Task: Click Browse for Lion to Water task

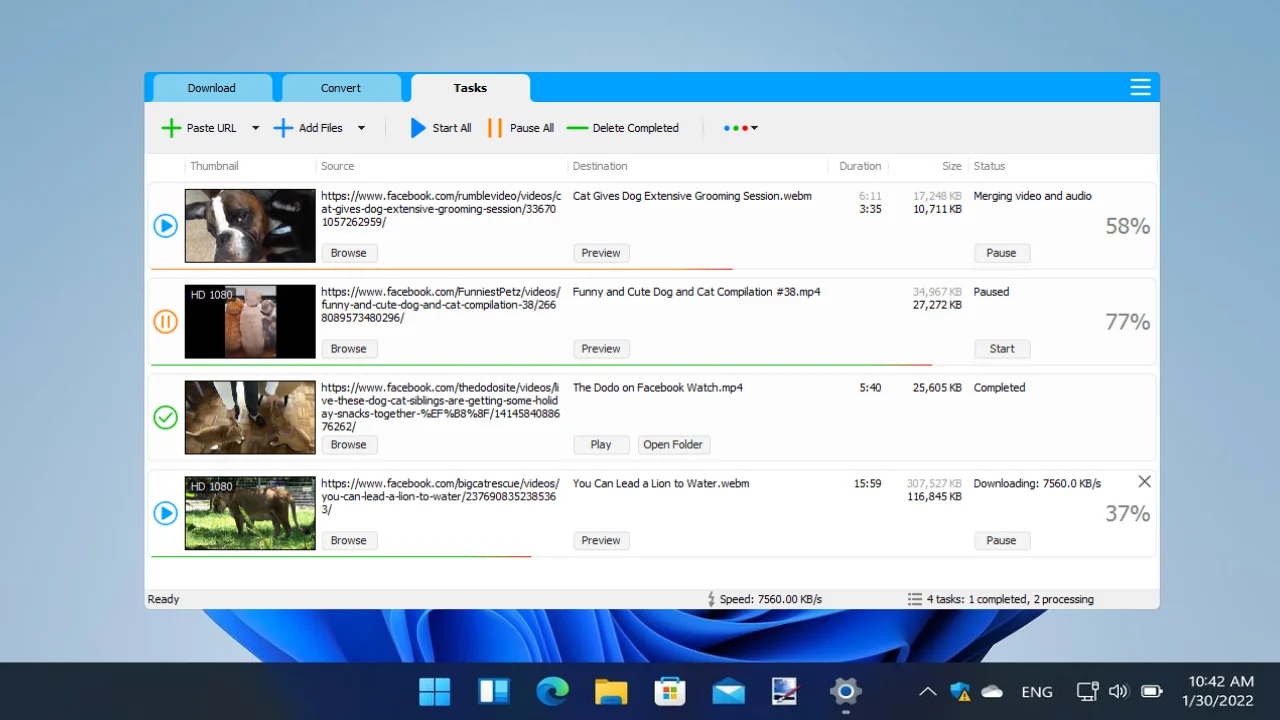Action: coord(348,541)
